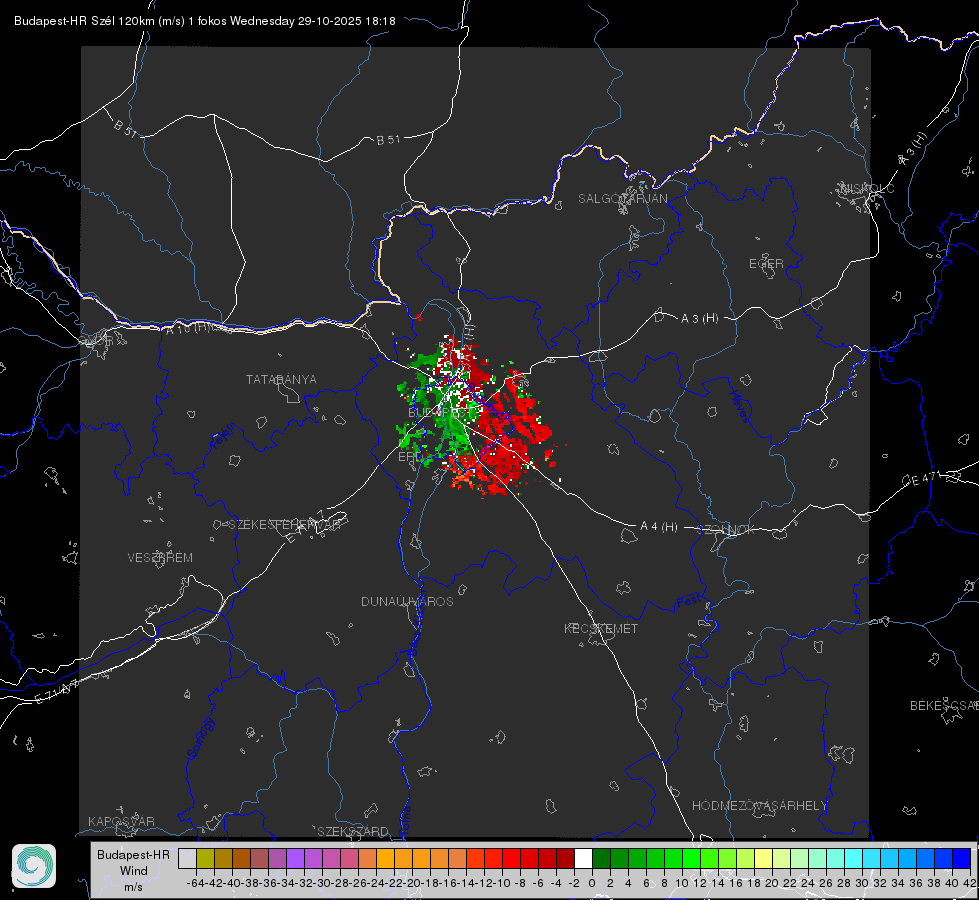The height and width of the screenshot is (900, 979).
Task: Click the grey first box in legend
Action: (x=187, y=858)
